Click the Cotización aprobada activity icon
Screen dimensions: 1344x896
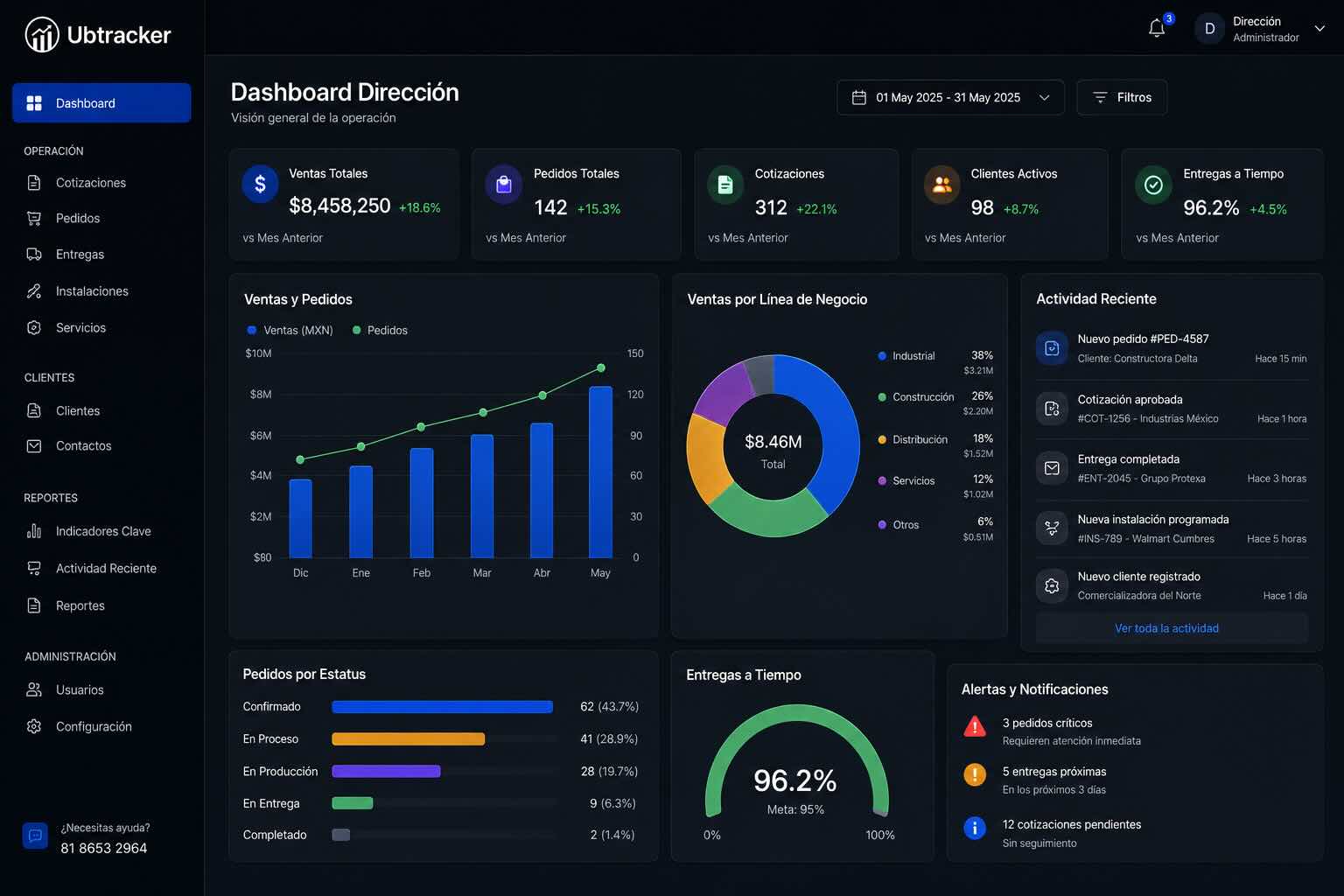(1052, 409)
